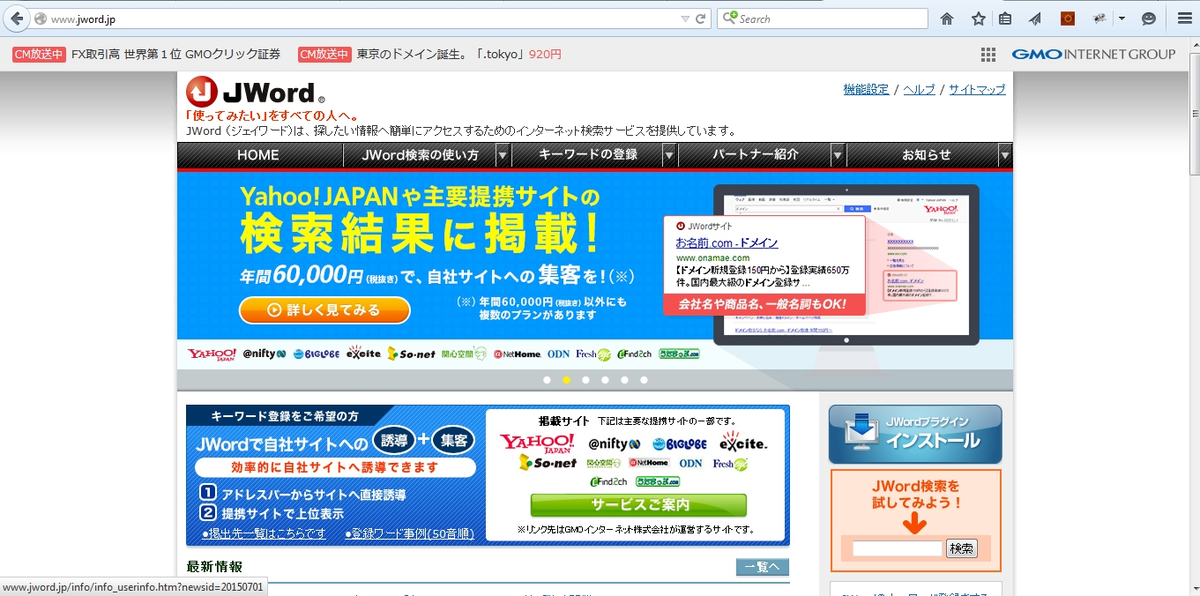1200x596 pixels.
Task: Click the JWordプラグイン インストール button
Action: pyautogui.click(x=915, y=434)
